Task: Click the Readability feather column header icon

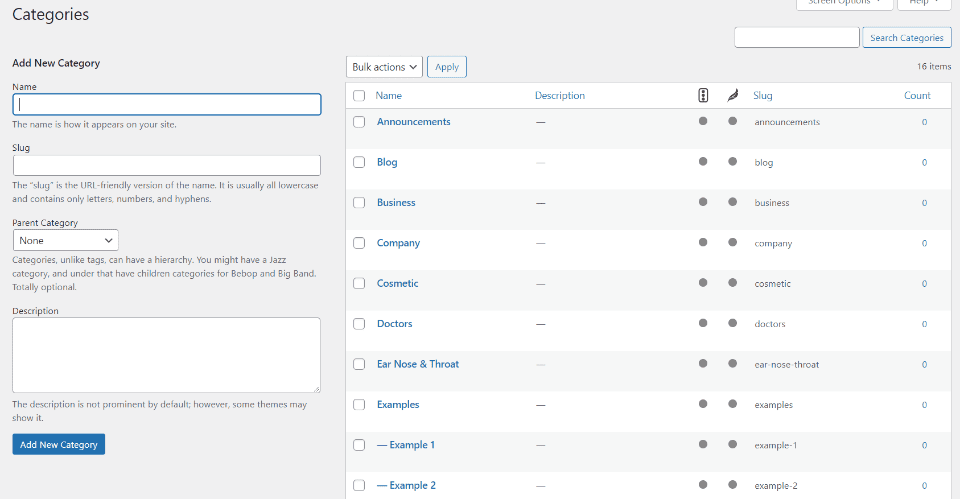Action: pos(732,96)
